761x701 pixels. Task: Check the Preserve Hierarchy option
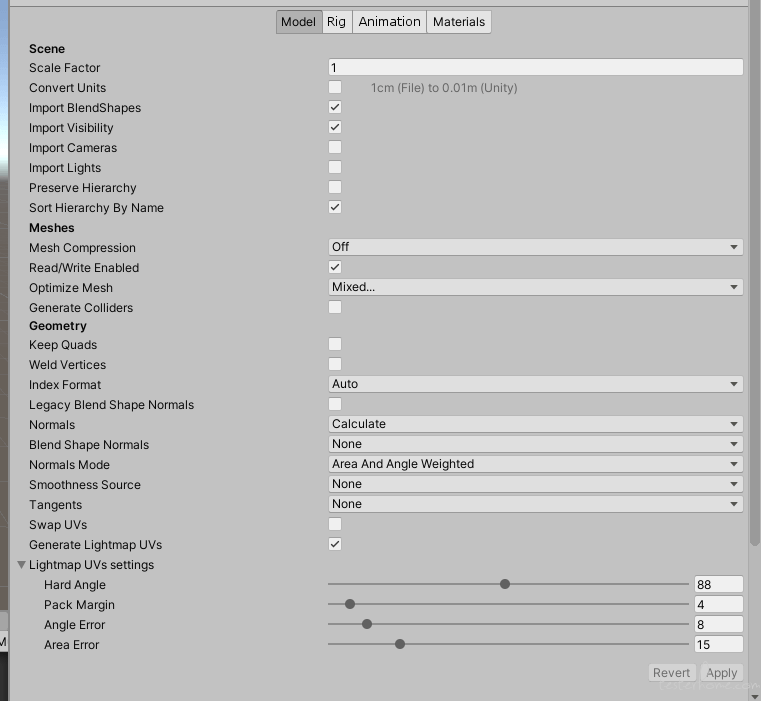pyautogui.click(x=335, y=187)
